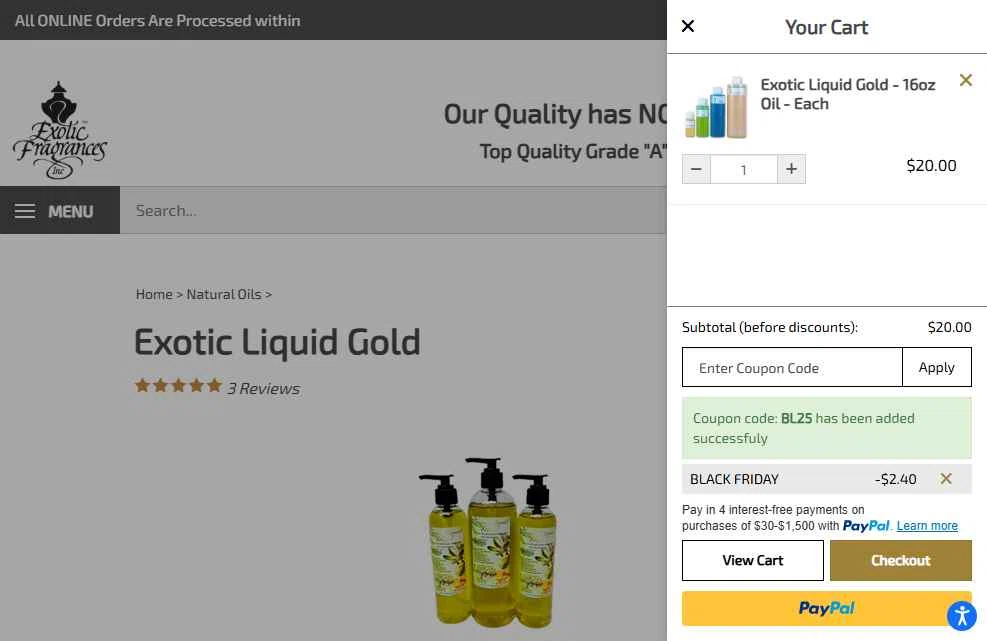Click the cart item thumbnail image
The height and width of the screenshot is (641, 987).
click(716, 107)
